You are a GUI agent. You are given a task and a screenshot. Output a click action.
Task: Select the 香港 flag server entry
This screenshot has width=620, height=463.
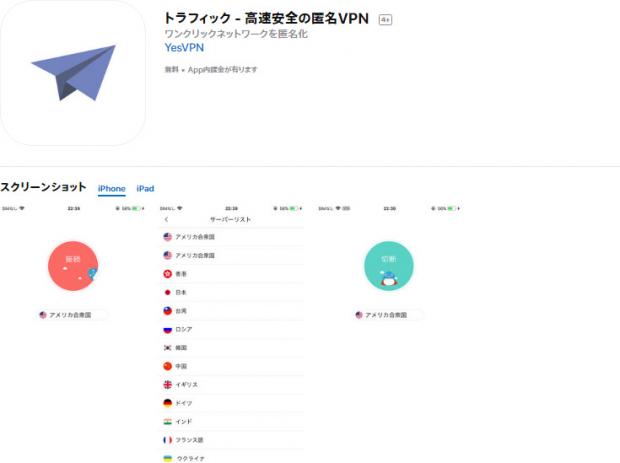tap(168, 274)
